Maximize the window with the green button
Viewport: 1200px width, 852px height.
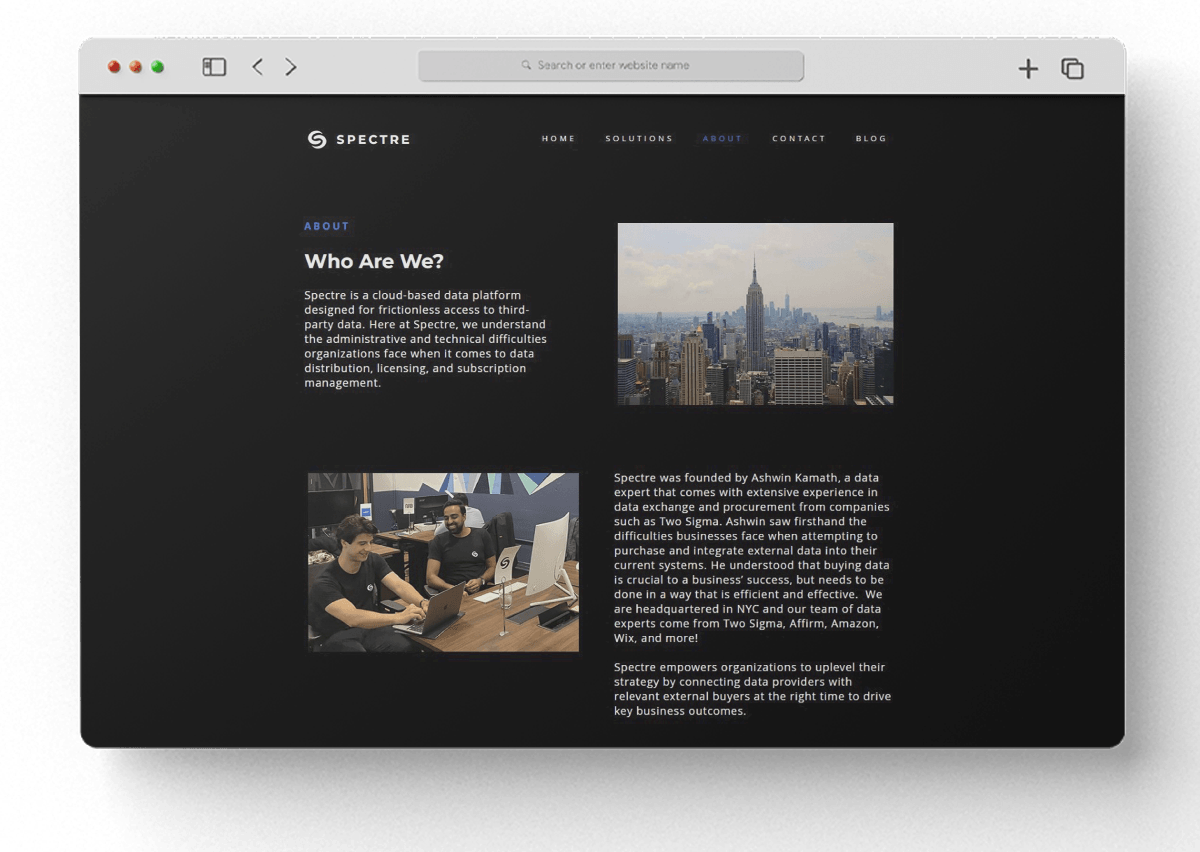[x=158, y=67]
